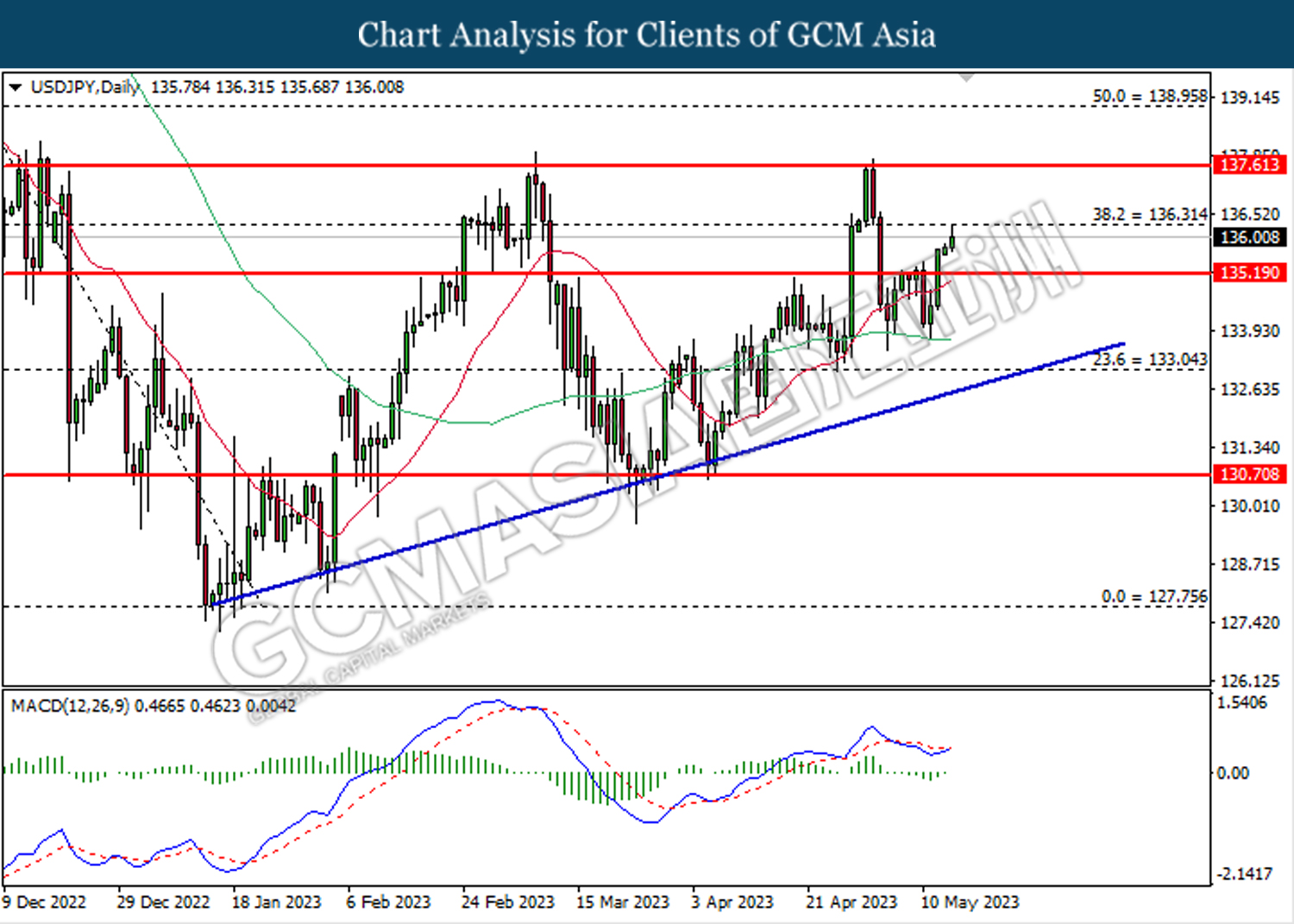This screenshot has width=1294, height=924.
Task: Select the red support line at 130.708
Action: coord(607,475)
